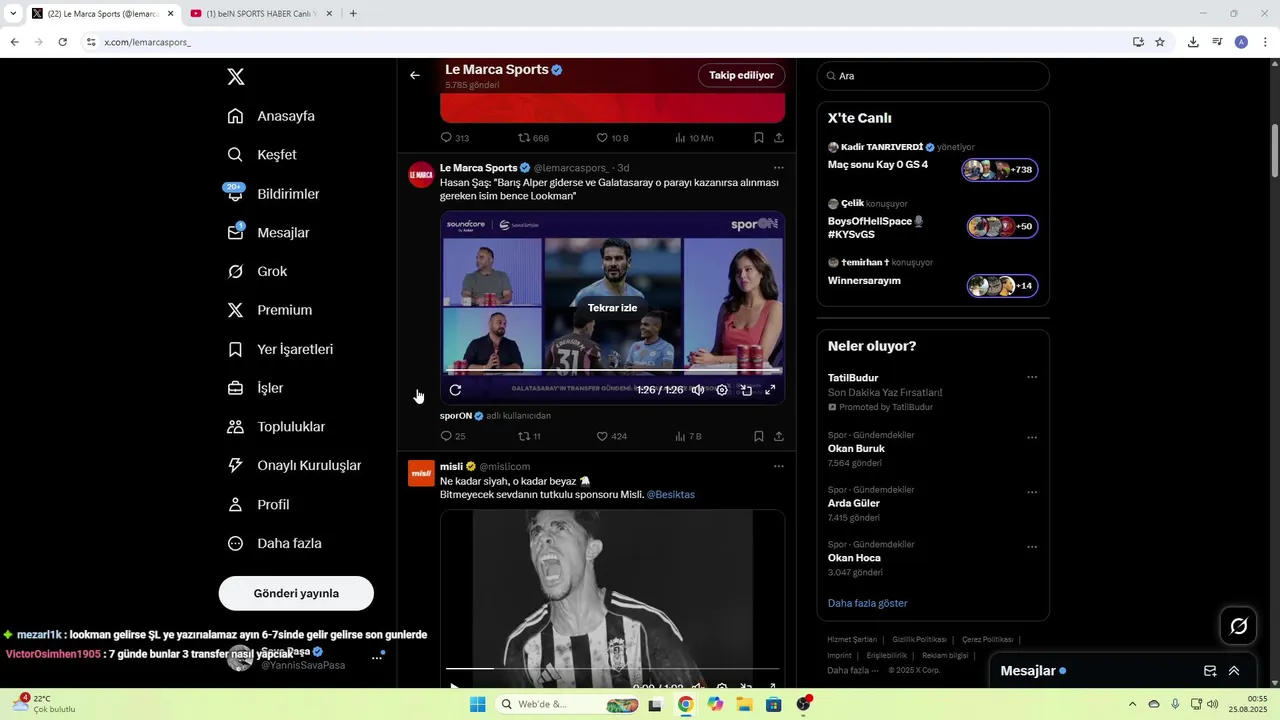Click Gönderi yayınla button
1280x720 pixels.
click(296, 593)
